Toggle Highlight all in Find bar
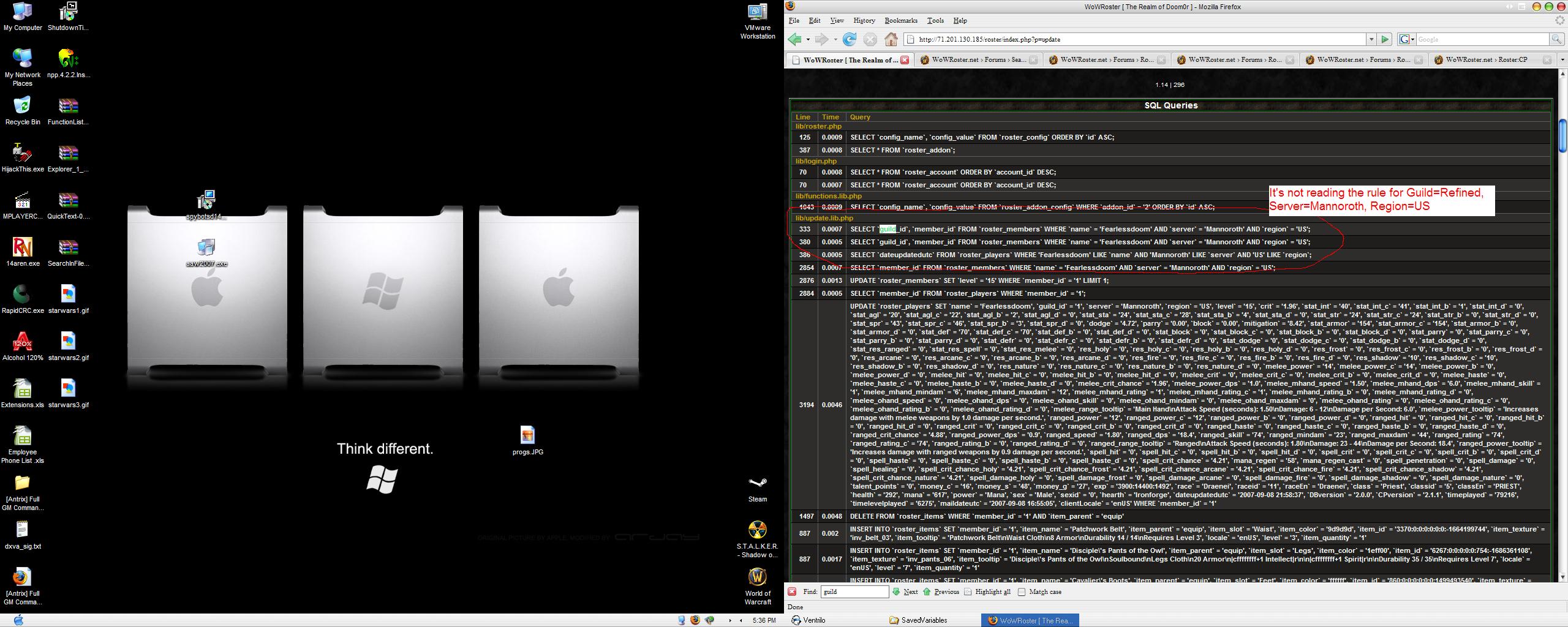1568x627 pixels. [987, 591]
